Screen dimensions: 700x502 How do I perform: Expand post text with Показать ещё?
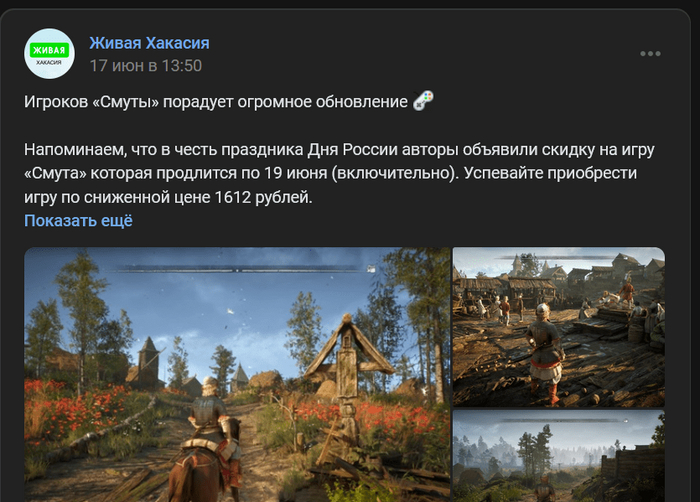(x=78, y=221)
